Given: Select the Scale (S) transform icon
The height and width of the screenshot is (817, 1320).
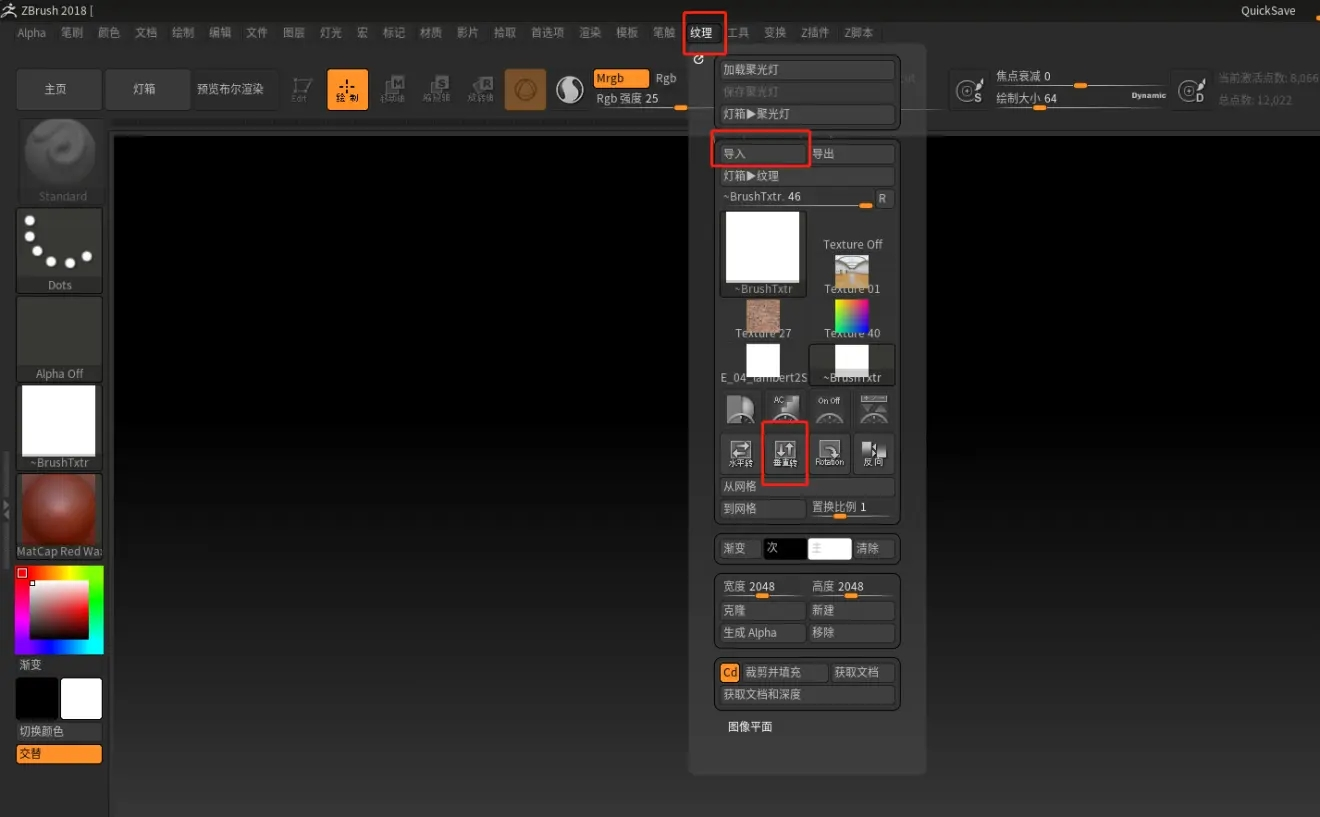Looking at the screenshot, I should [436, 89].
